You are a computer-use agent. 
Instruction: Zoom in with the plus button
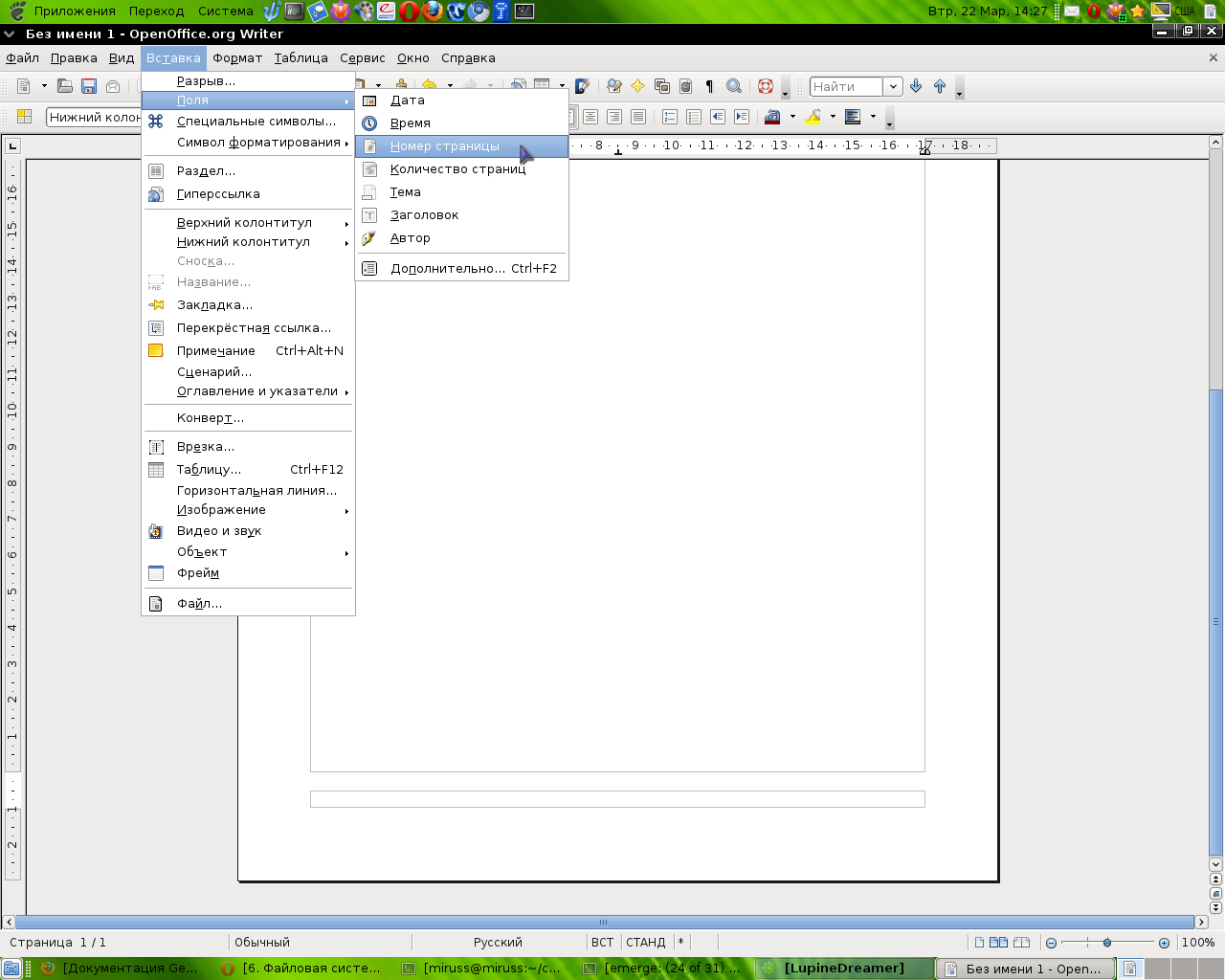click(x=1164, y=943)
